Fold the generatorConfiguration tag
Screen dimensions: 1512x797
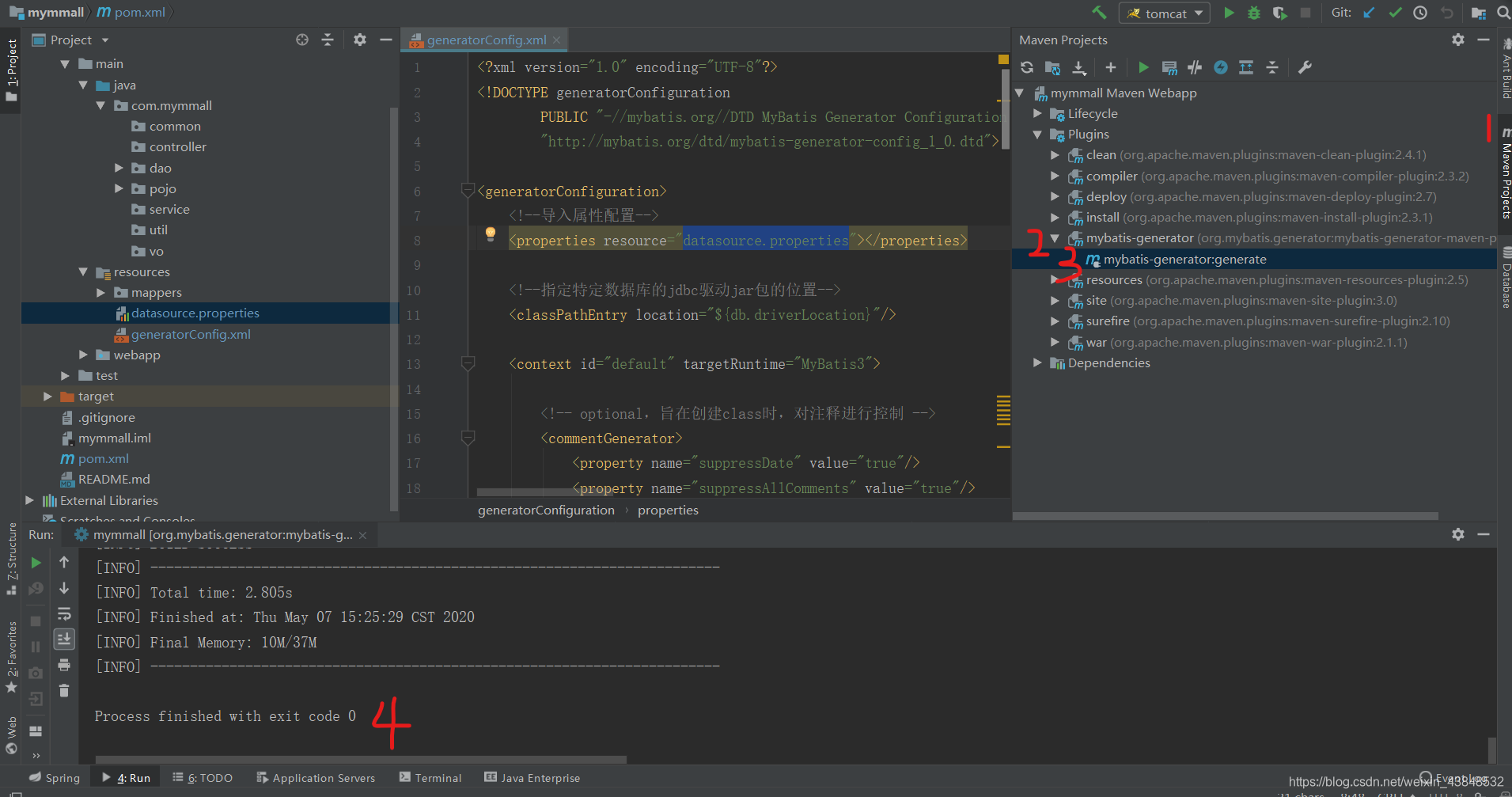pos(468,191)
